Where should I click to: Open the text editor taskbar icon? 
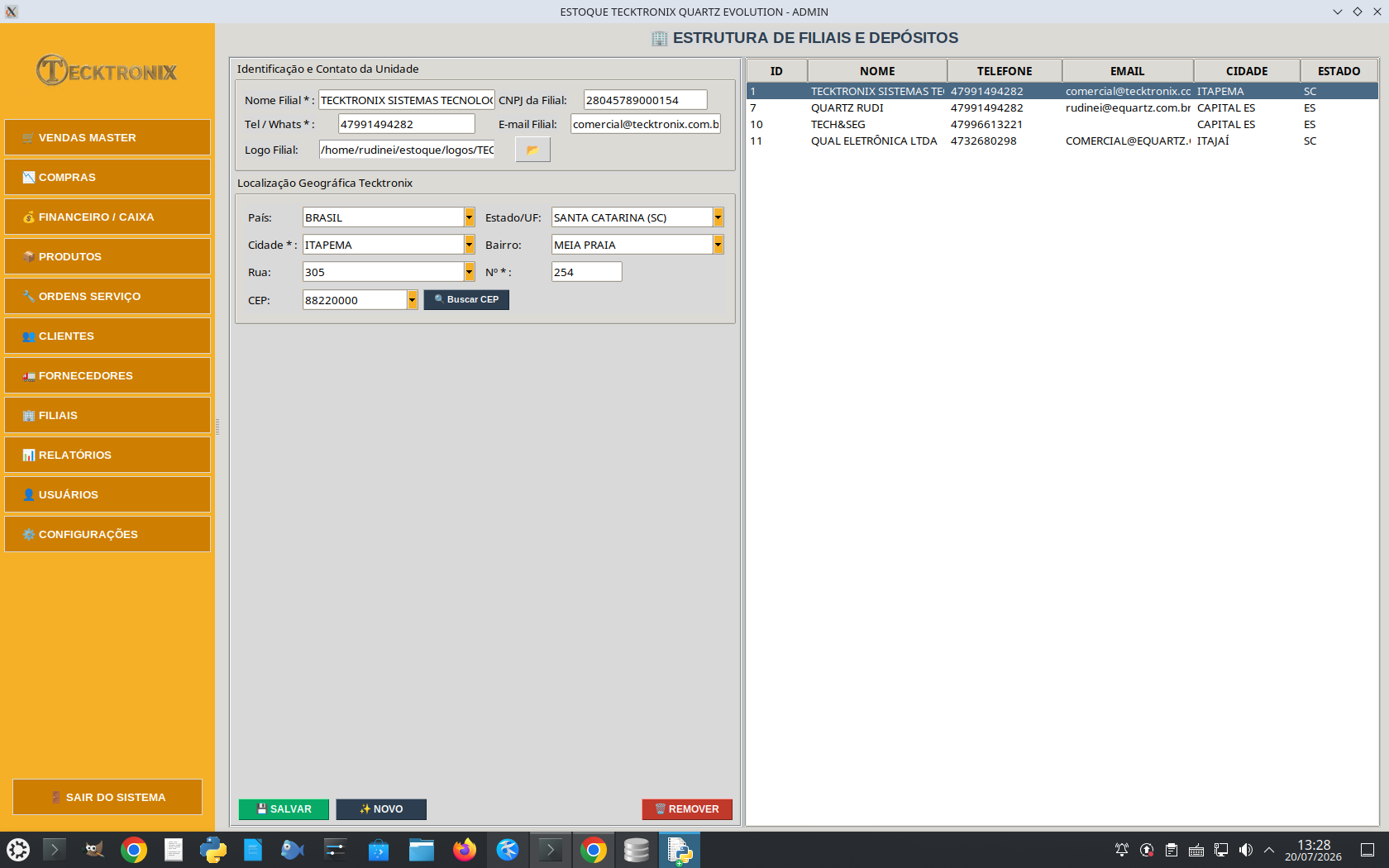click(174, 850)
